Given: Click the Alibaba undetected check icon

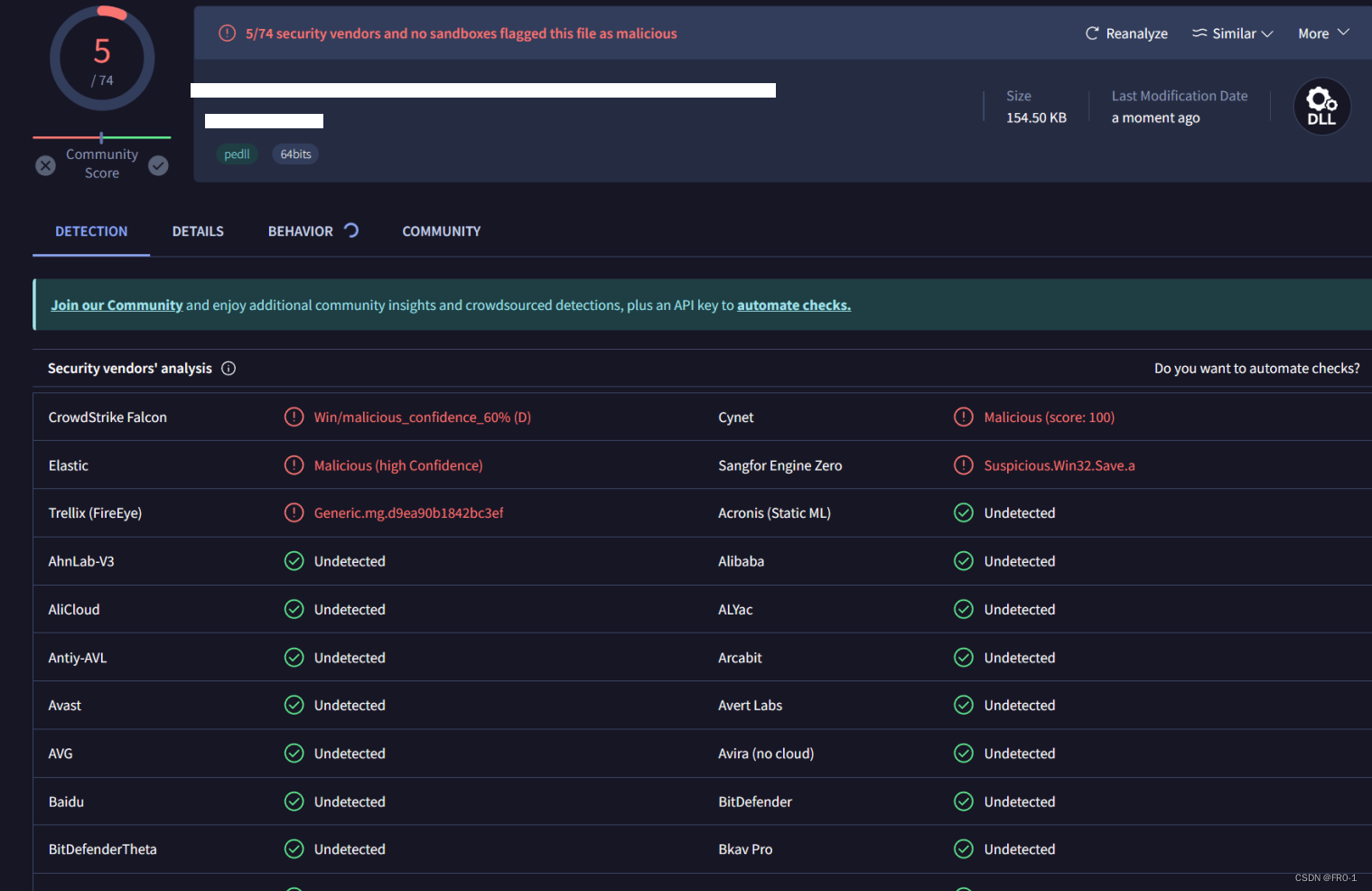Looking at the screenshot, I should coord(964,561).
